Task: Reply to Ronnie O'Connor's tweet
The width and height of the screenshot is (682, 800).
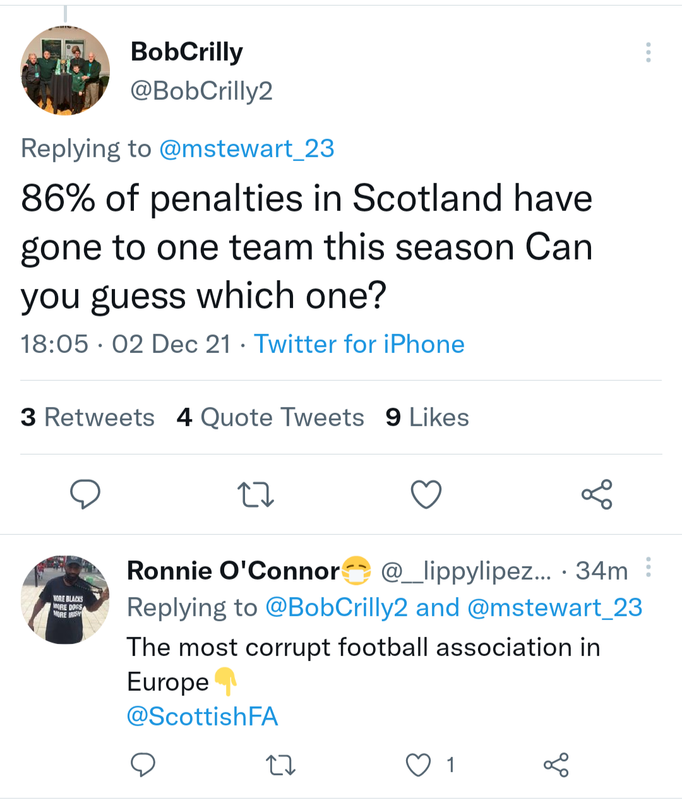Action: click(x=143, y=765)
